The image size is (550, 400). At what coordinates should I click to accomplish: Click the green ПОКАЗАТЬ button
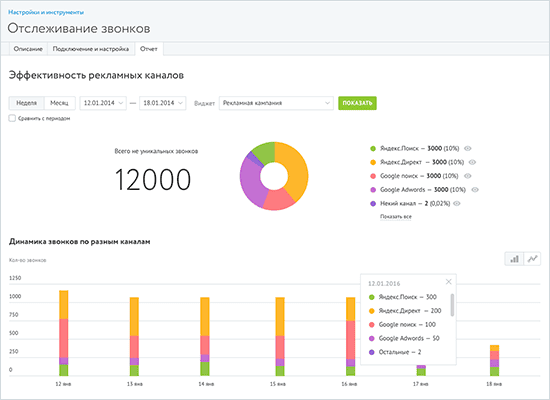pyautogui.click(x=357, y=103)
